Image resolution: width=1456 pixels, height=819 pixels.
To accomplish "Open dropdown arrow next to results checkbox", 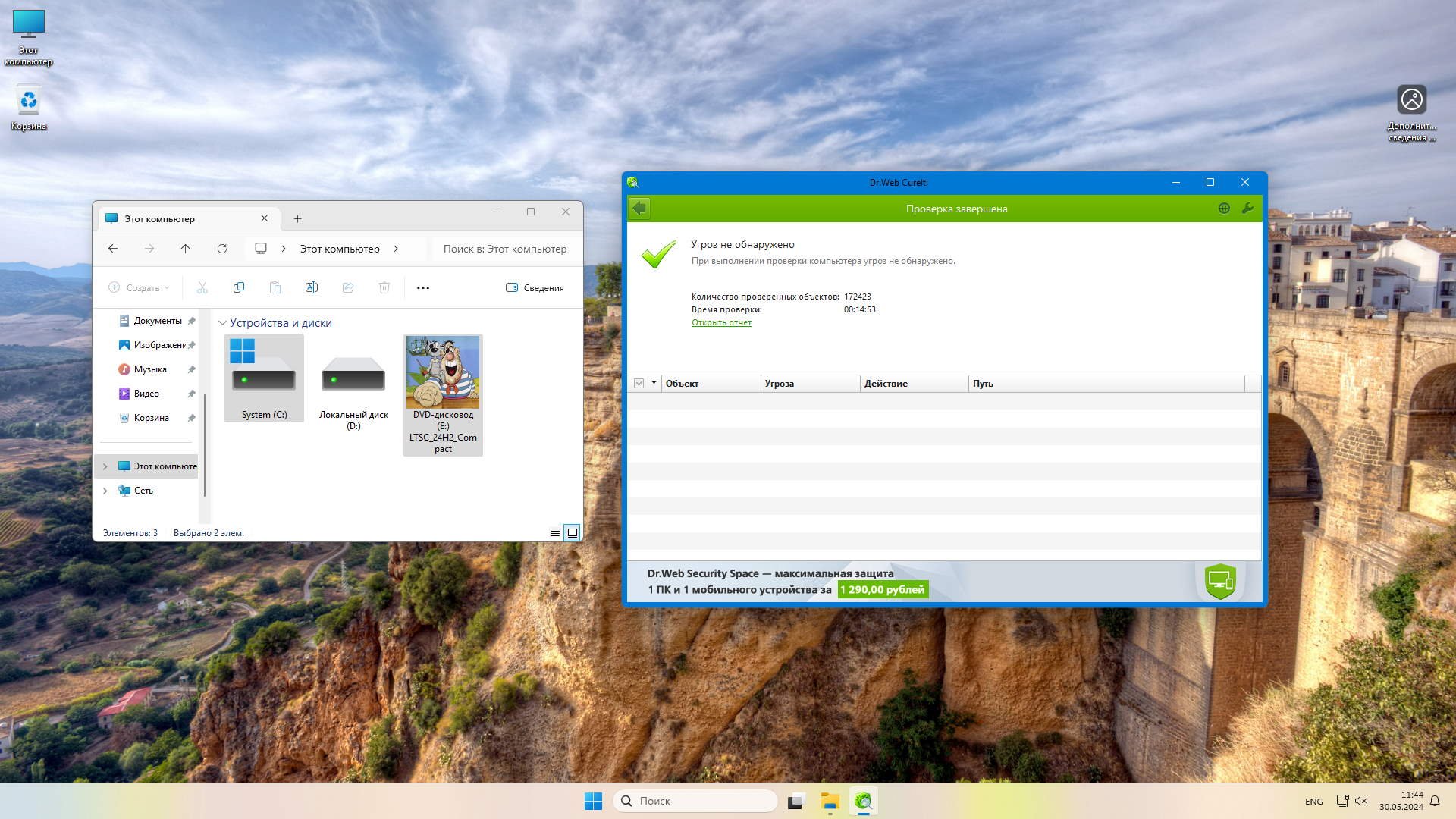I will [654, 383].
